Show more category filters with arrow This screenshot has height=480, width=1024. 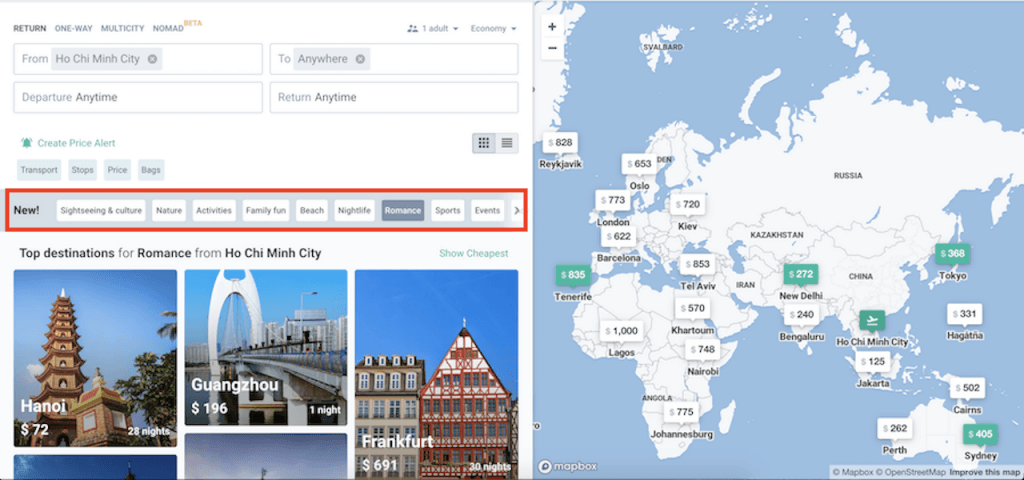(517, 210)
